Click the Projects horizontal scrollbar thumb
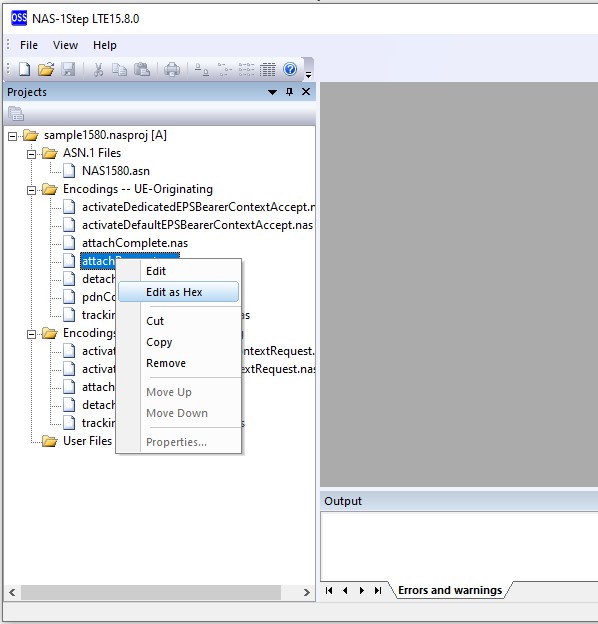Viewport: 598px width, 624px height. (151, 592)
